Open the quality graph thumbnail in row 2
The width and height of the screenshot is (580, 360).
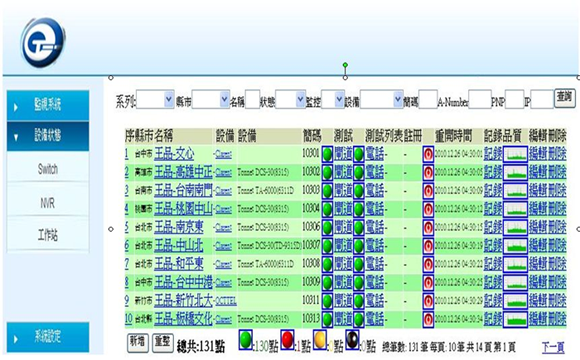[x=515, y=172]
